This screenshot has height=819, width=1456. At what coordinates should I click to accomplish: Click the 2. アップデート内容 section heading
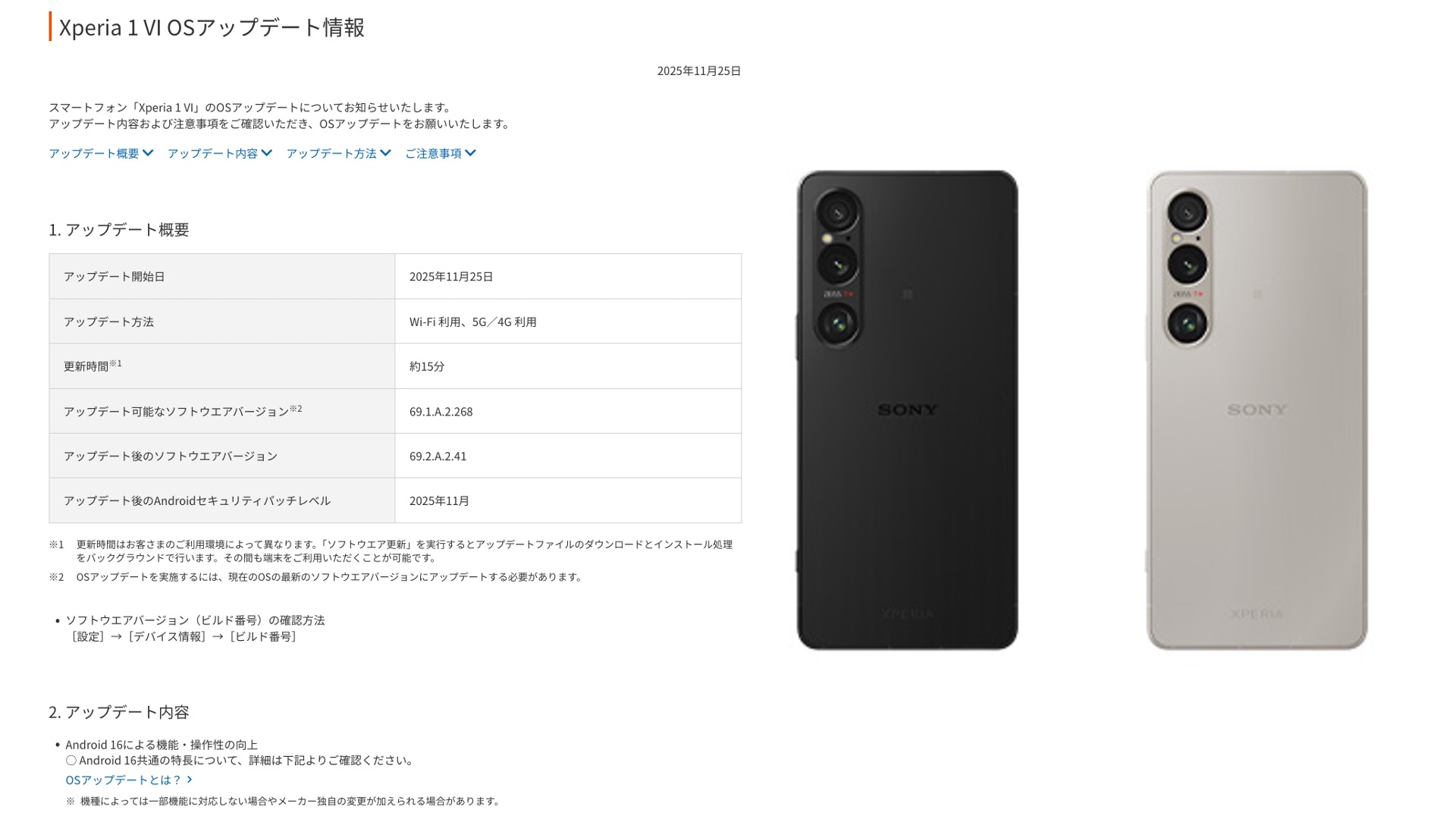click(x=119, y=712)
